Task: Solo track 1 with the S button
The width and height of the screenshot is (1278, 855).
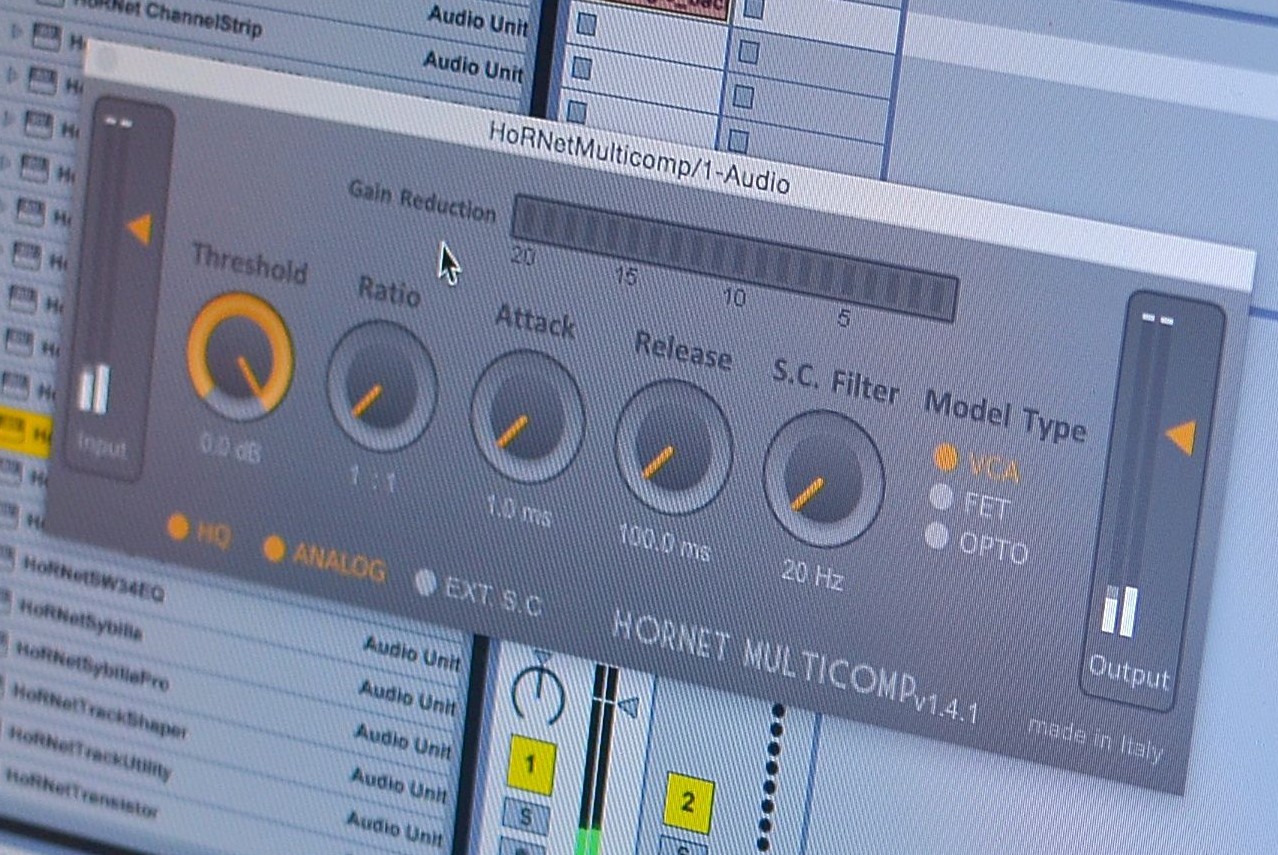Action: tap(525, 814)
